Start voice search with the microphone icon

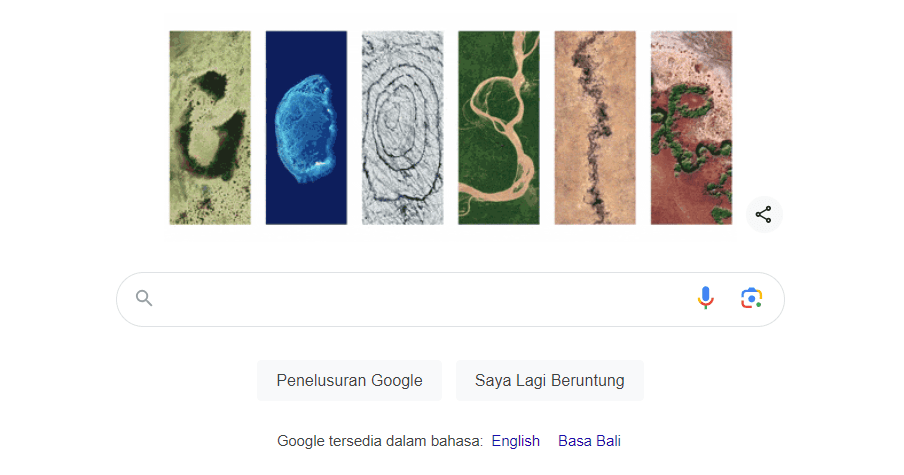tap(705, 298)
